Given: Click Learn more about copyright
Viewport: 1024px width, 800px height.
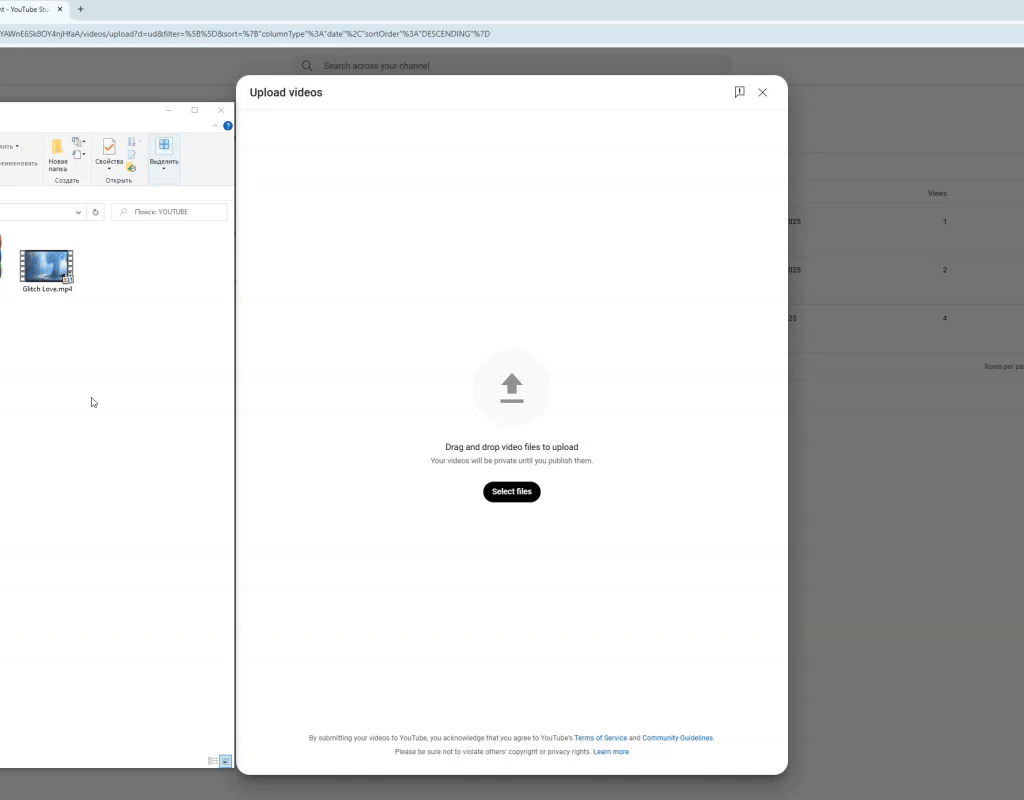Looking at the screenshot, I should [x=611, y=752].
